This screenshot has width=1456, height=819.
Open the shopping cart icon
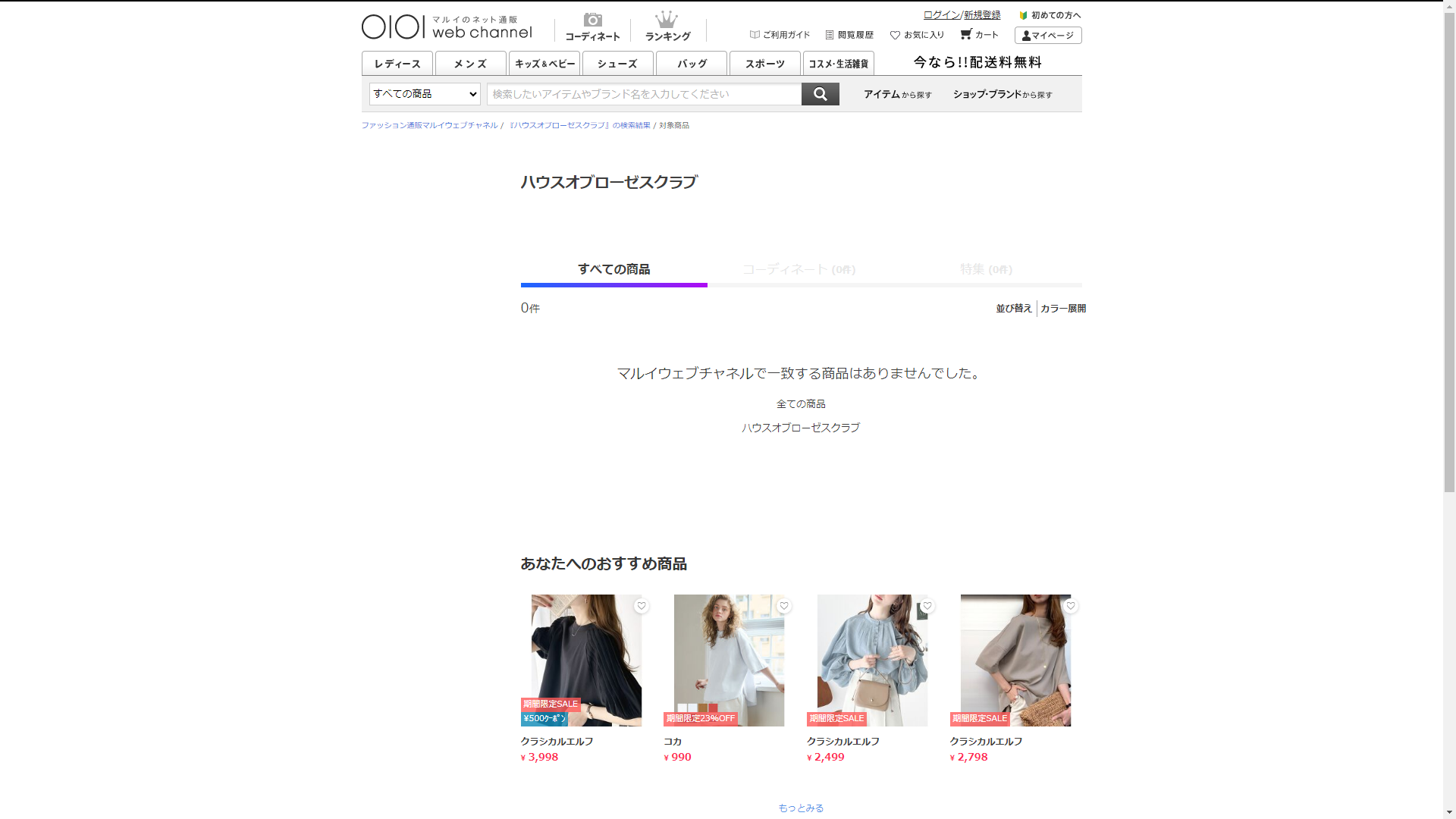pyautogui.click(x=965, y=34)
